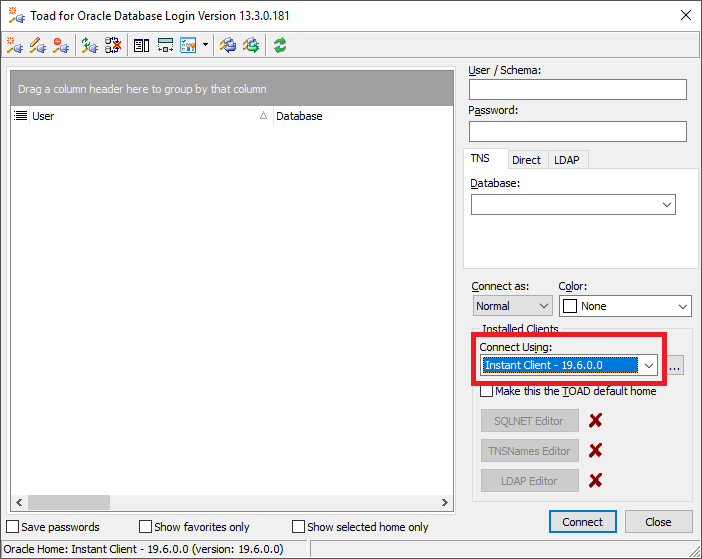This screenshot has width=702, height=559.
Task: Click the green refresh arrows icon
Action: (280, 45)
